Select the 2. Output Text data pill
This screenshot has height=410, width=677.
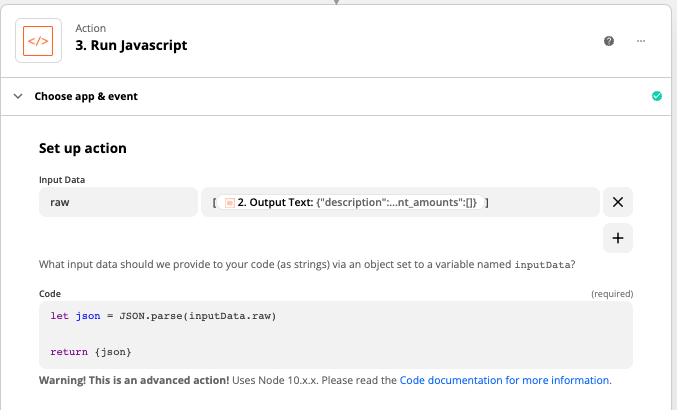[x=350, y=202]
